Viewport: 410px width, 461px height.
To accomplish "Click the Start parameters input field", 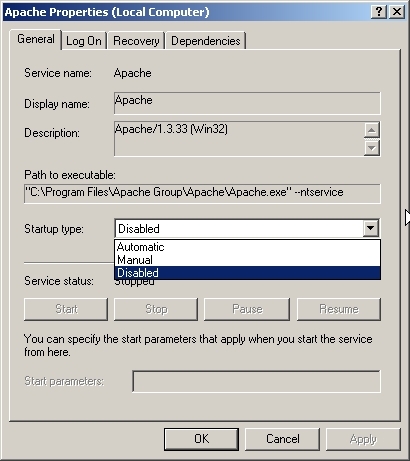I will click(256, 381).
